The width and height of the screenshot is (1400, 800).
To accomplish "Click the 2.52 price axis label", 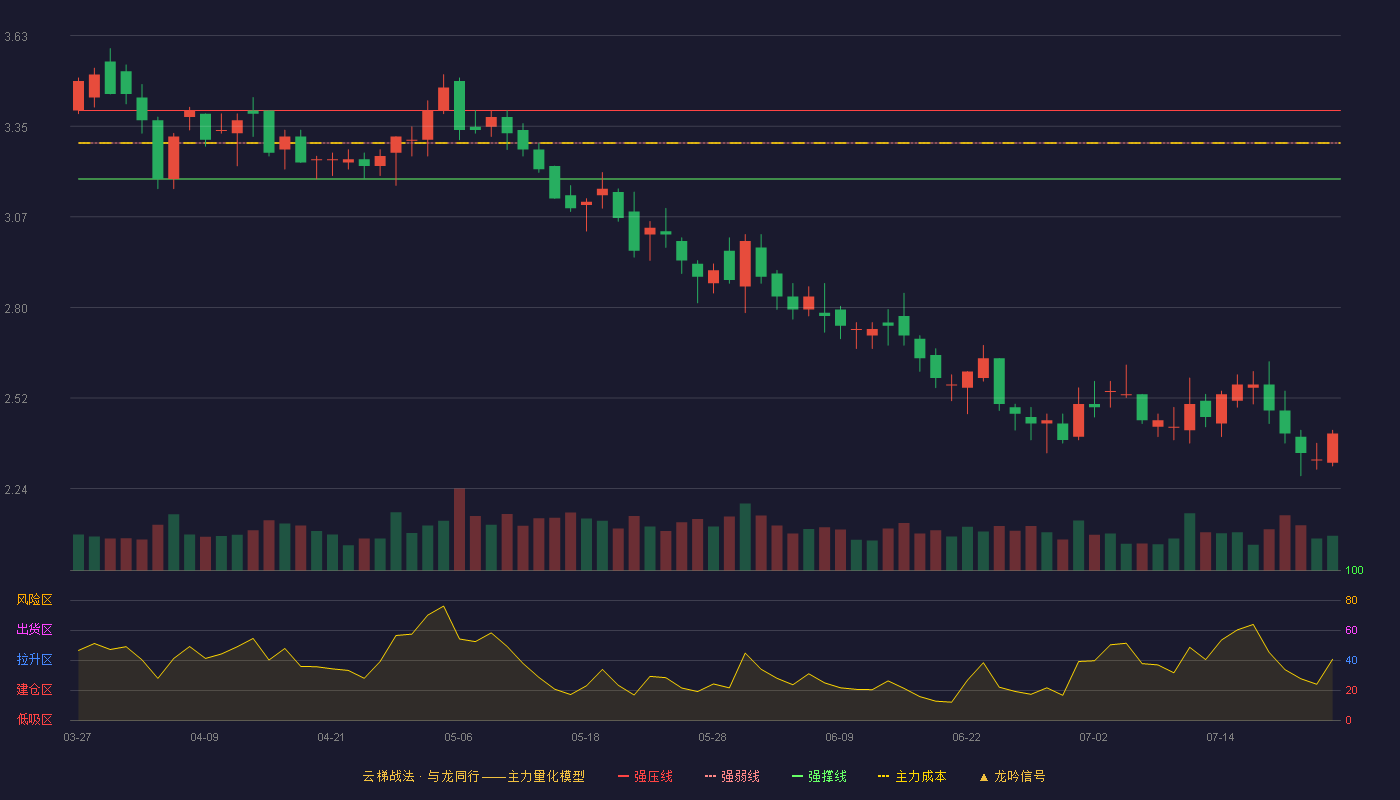I will [x=16, y=399].
